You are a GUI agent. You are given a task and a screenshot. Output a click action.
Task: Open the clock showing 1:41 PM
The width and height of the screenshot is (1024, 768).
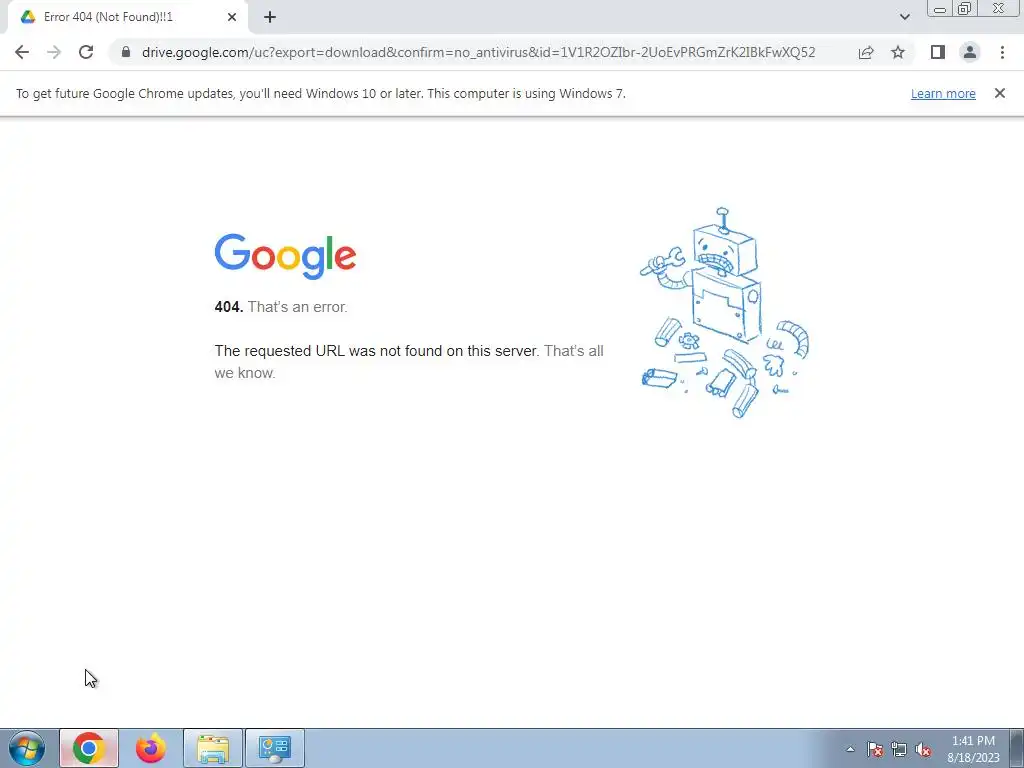pos(973,749)
